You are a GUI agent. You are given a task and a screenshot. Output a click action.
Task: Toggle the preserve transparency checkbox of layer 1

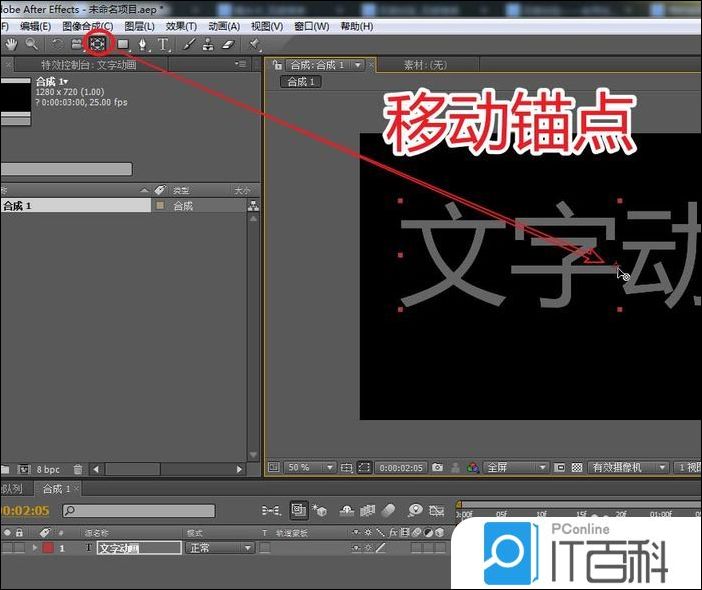click(265, 547)
